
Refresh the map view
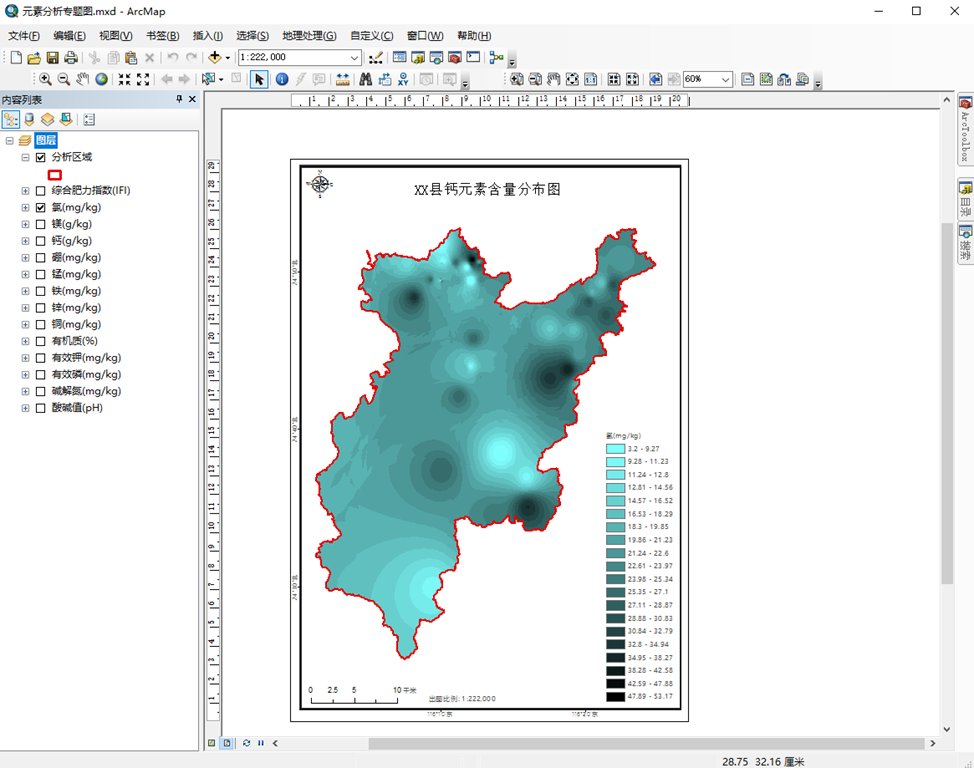(x=246, y=743)
